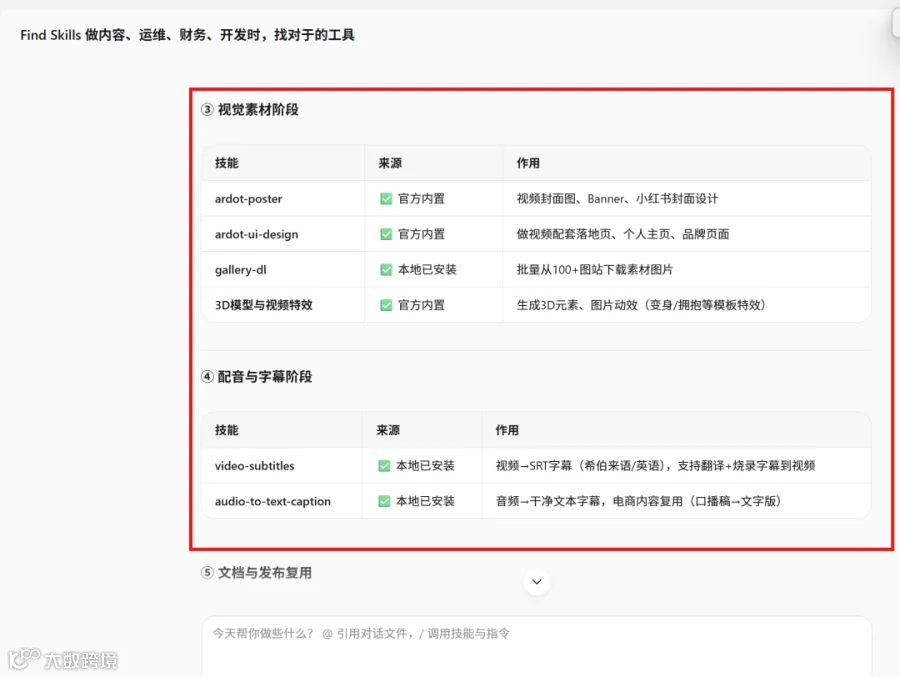Select the gallery-dl skill name
The image size is (900, 677).
[240, 270]
